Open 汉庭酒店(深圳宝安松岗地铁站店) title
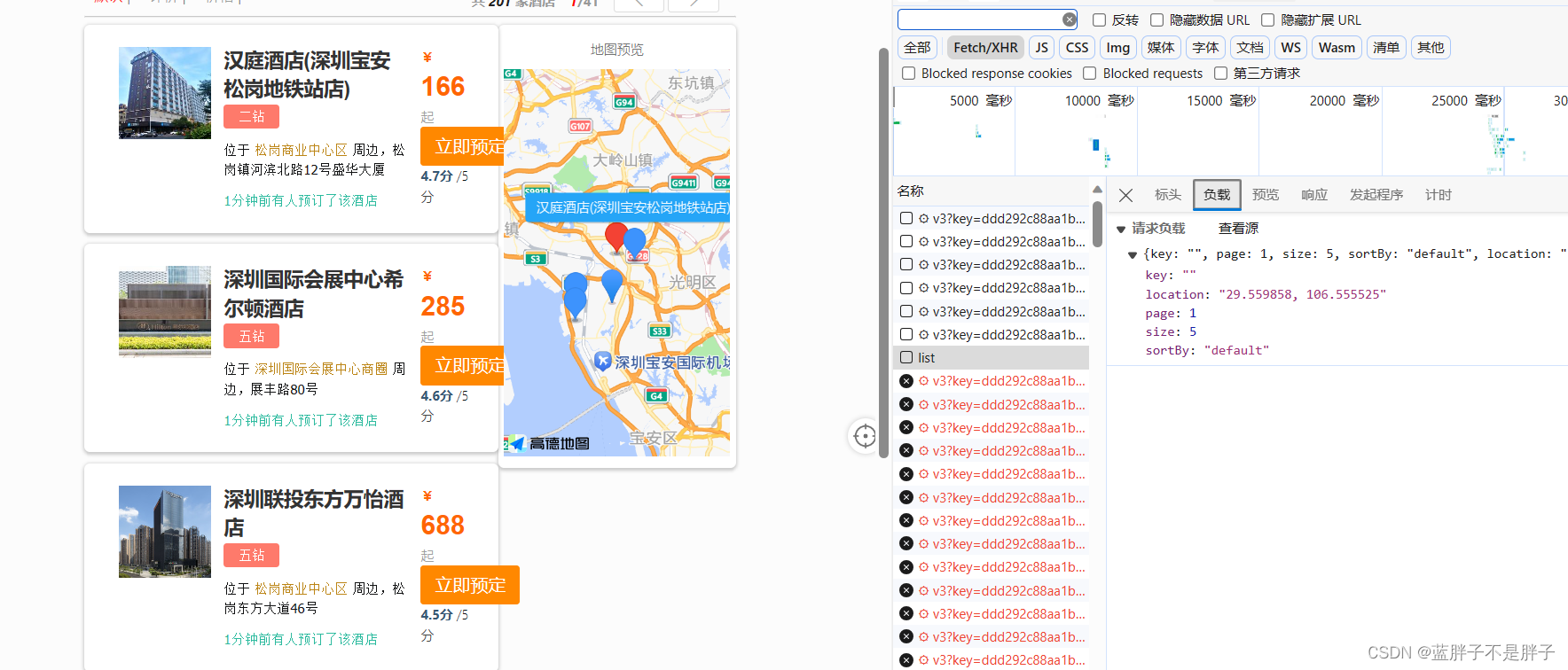Viewport: 1568px width, 670px height. pos(307,74)
